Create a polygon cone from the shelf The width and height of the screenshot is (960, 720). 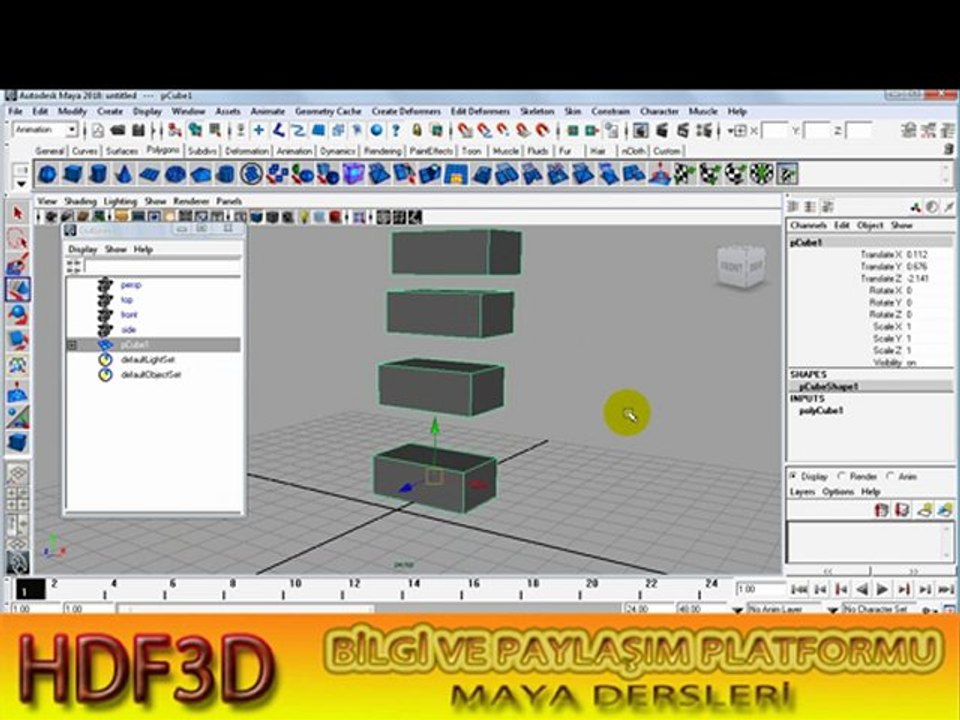pyautogui.click(x=124, y=174)
